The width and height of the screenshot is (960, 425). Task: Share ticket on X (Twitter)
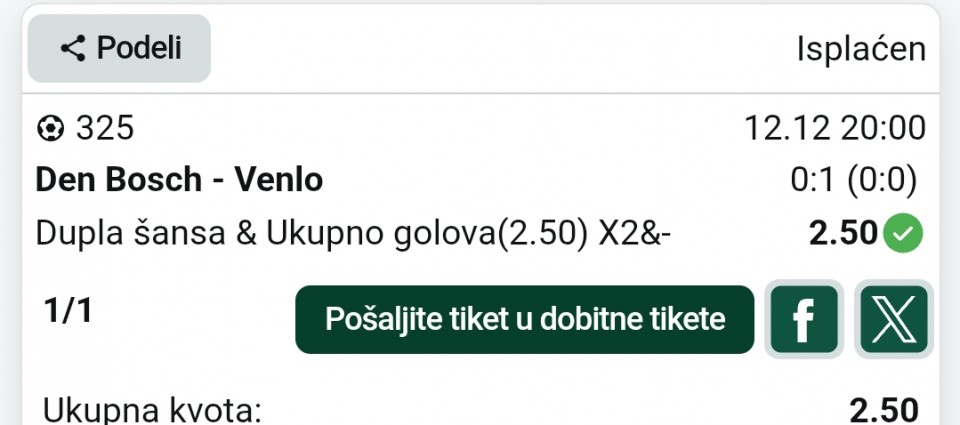894,320
